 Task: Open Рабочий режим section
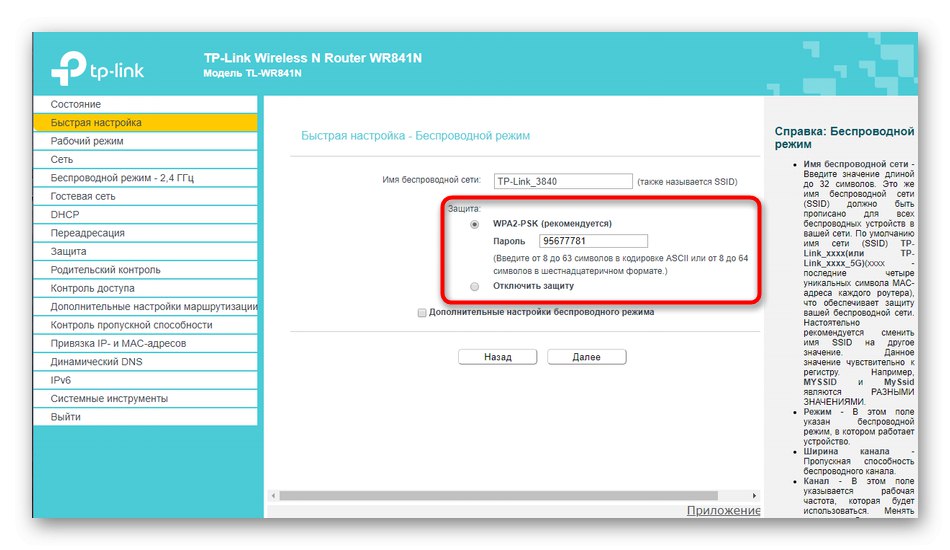[145, 141]
